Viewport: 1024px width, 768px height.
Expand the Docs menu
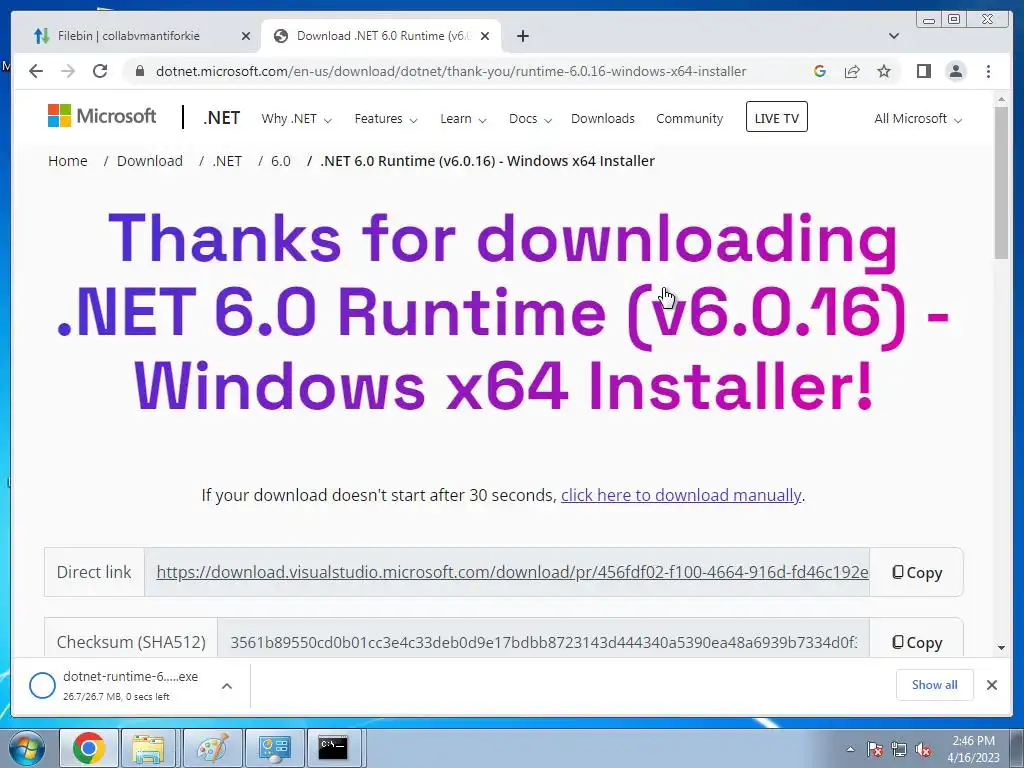point(530,119)
